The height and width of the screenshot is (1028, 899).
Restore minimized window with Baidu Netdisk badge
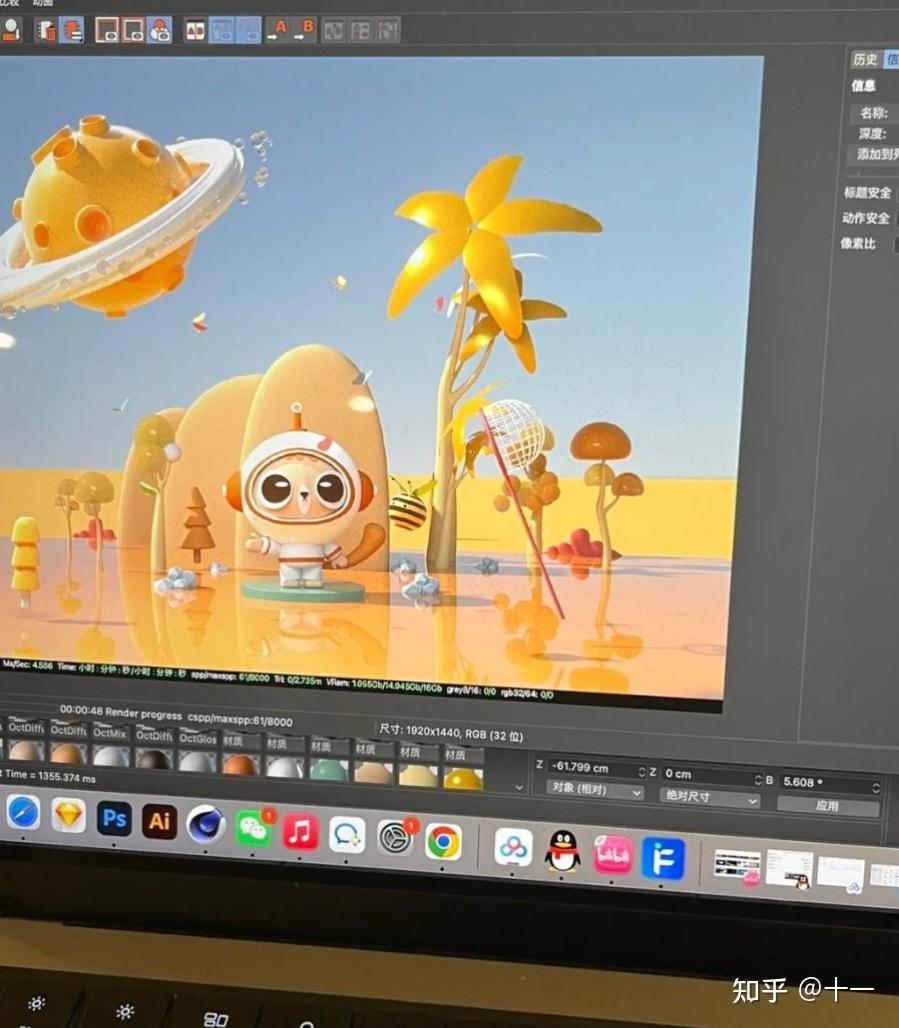[841, 874]
